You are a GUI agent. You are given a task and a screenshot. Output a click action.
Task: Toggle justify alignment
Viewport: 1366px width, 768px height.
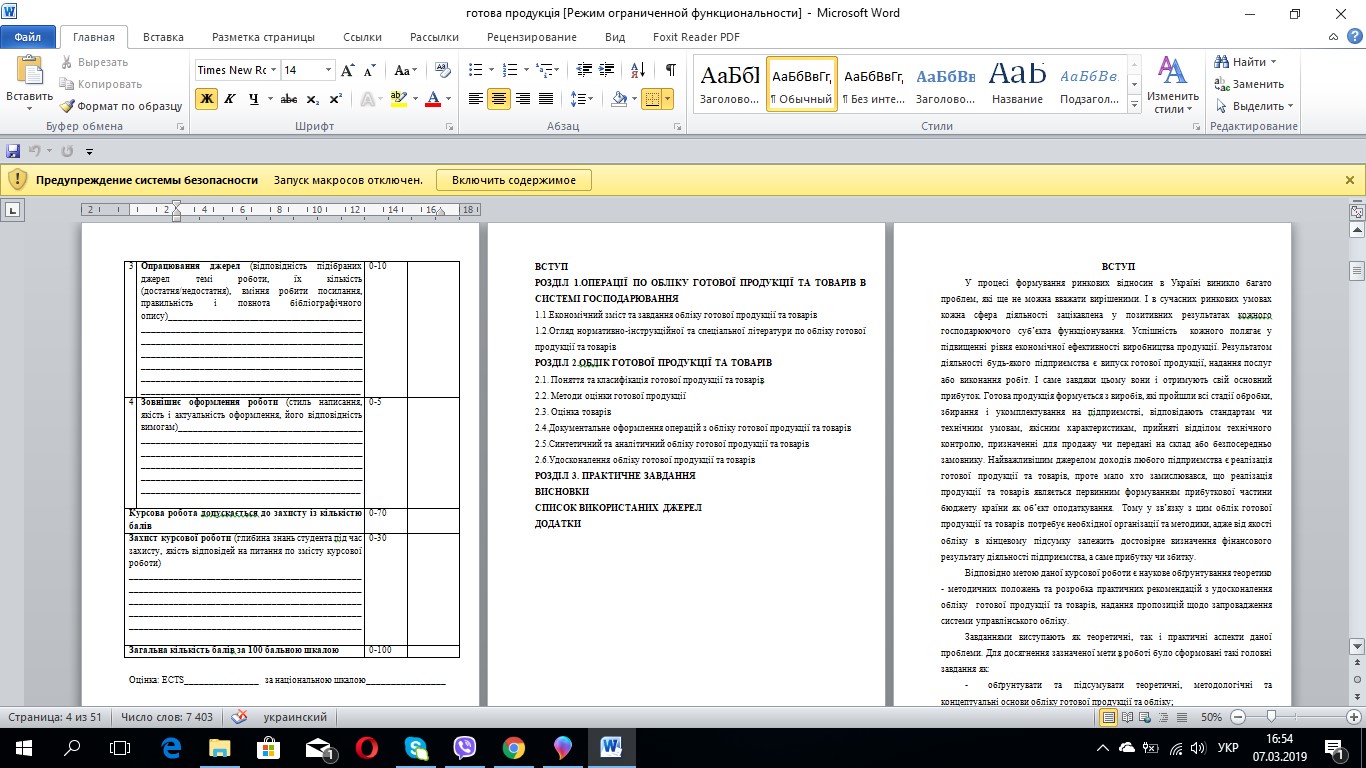[546, 99]
